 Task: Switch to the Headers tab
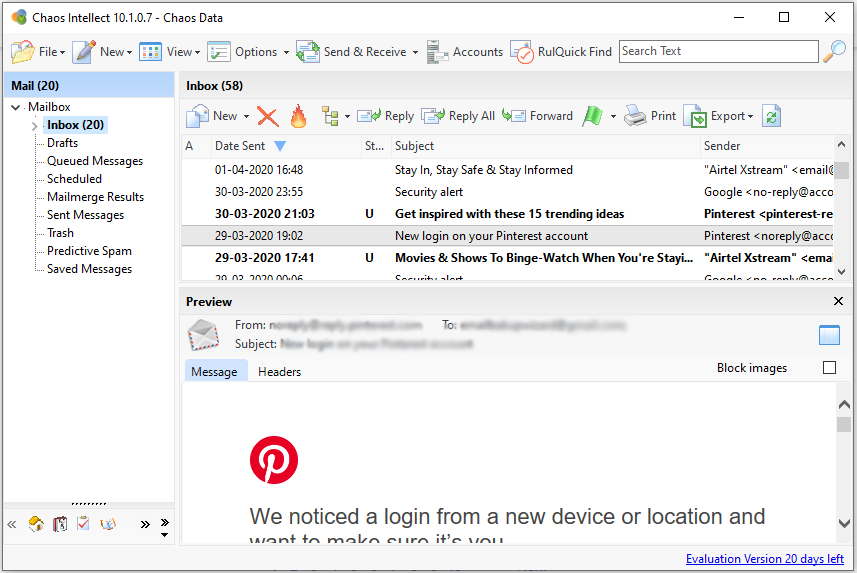(279, 372)
